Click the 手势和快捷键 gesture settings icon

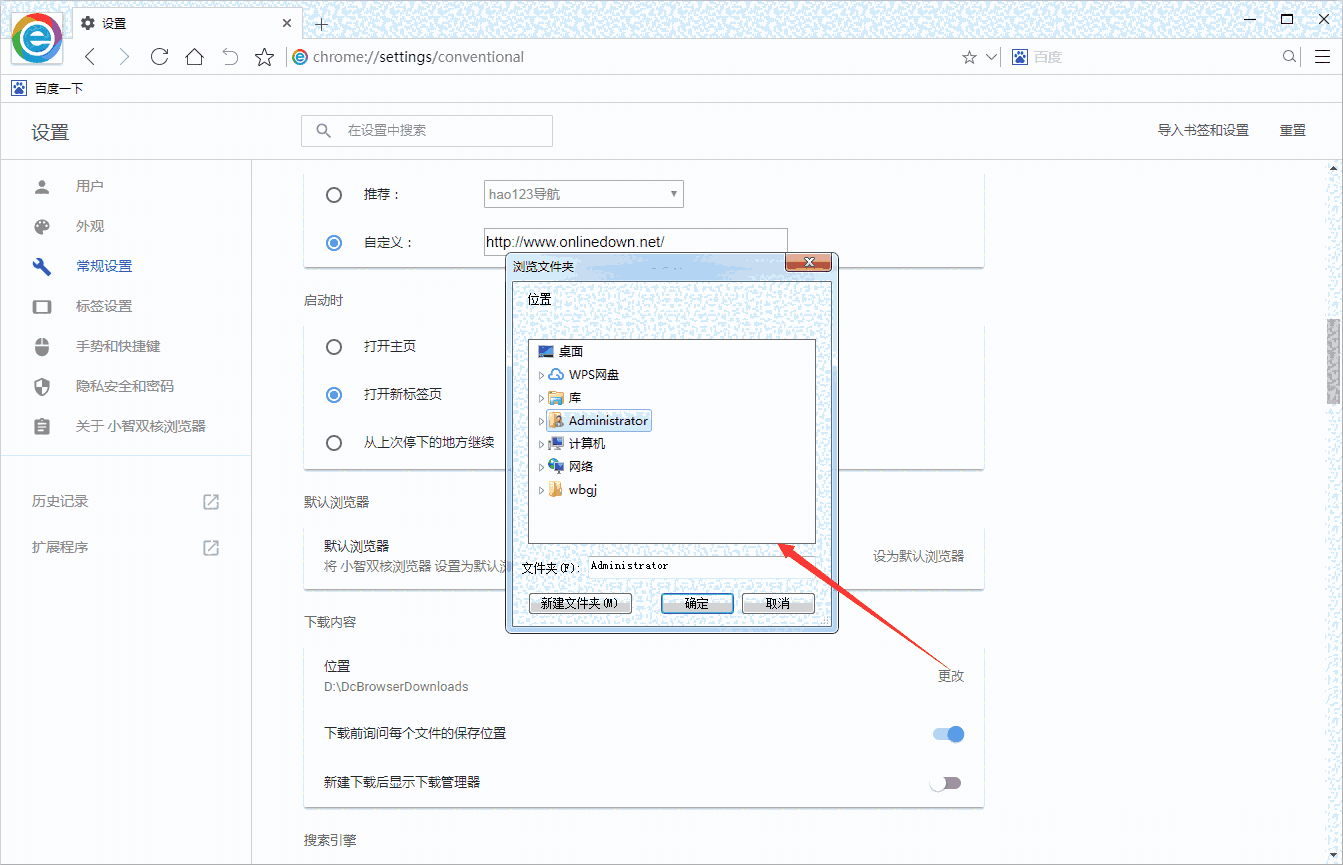tap(41, 346)
